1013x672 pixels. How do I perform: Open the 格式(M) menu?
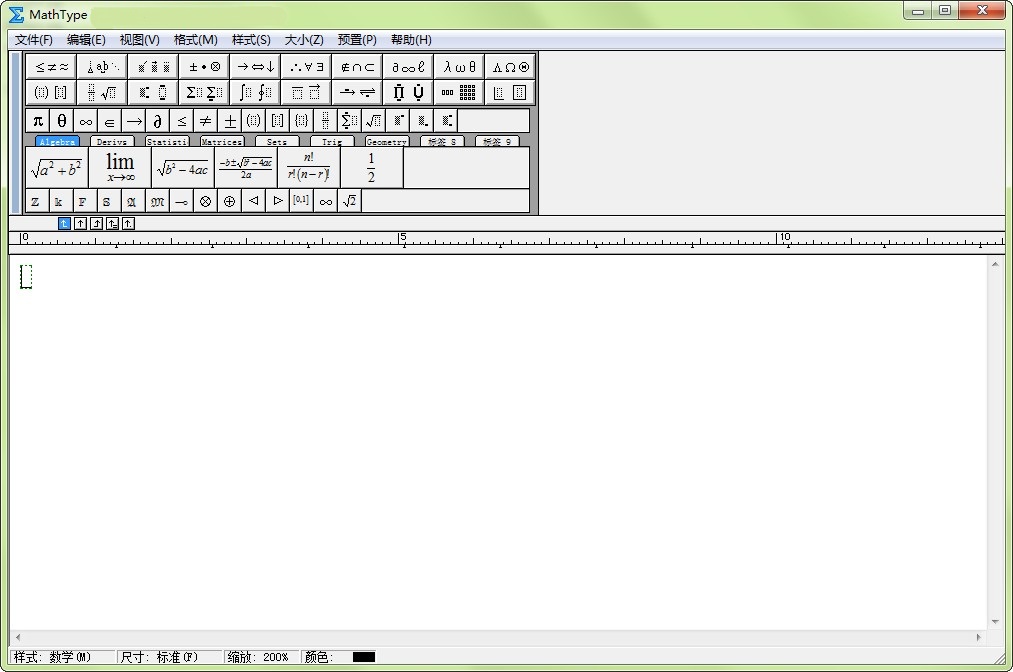pyautogui.click(x=195, y=40)
